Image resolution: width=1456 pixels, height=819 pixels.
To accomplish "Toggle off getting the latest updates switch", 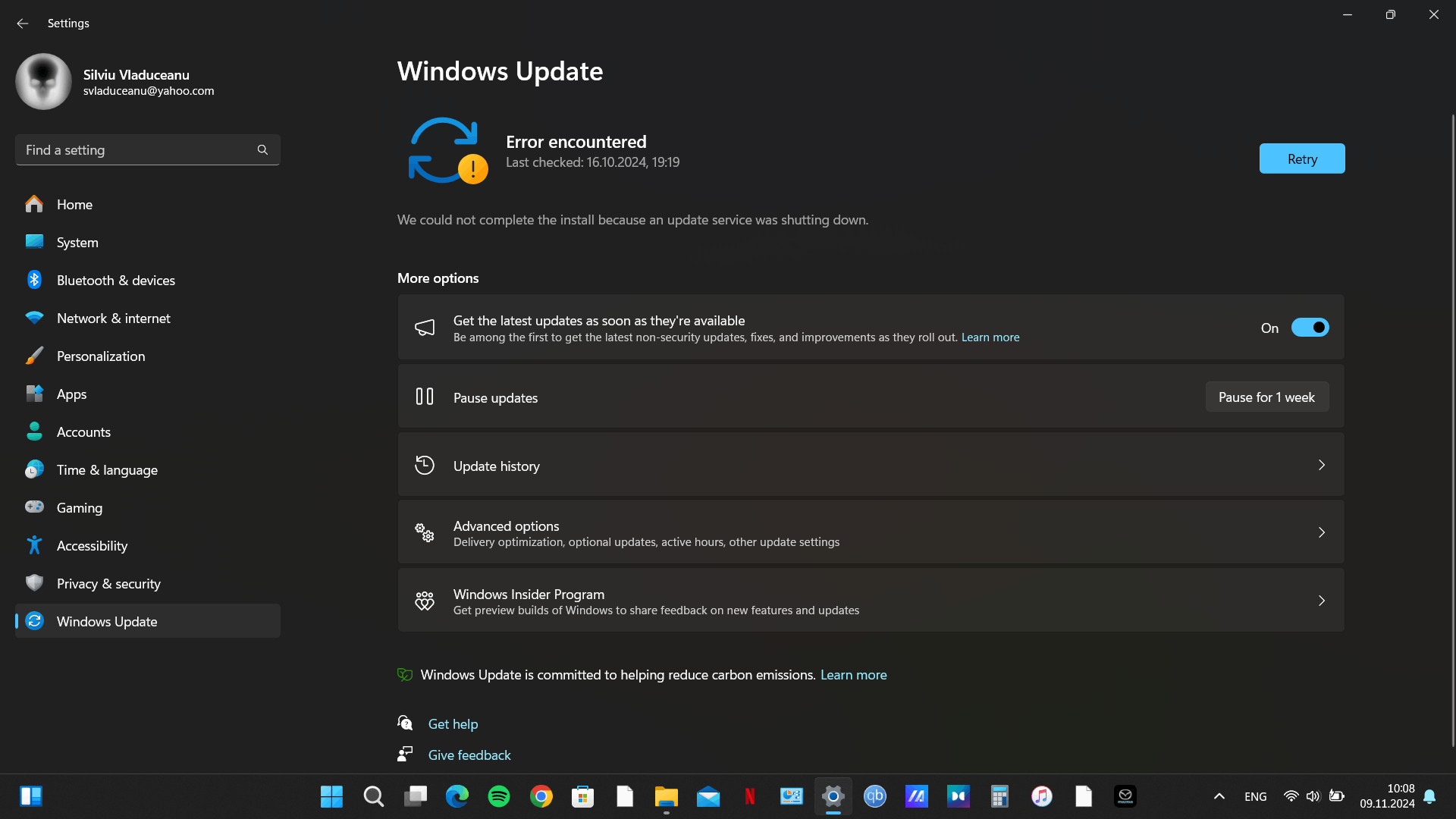I will 1310,328.
